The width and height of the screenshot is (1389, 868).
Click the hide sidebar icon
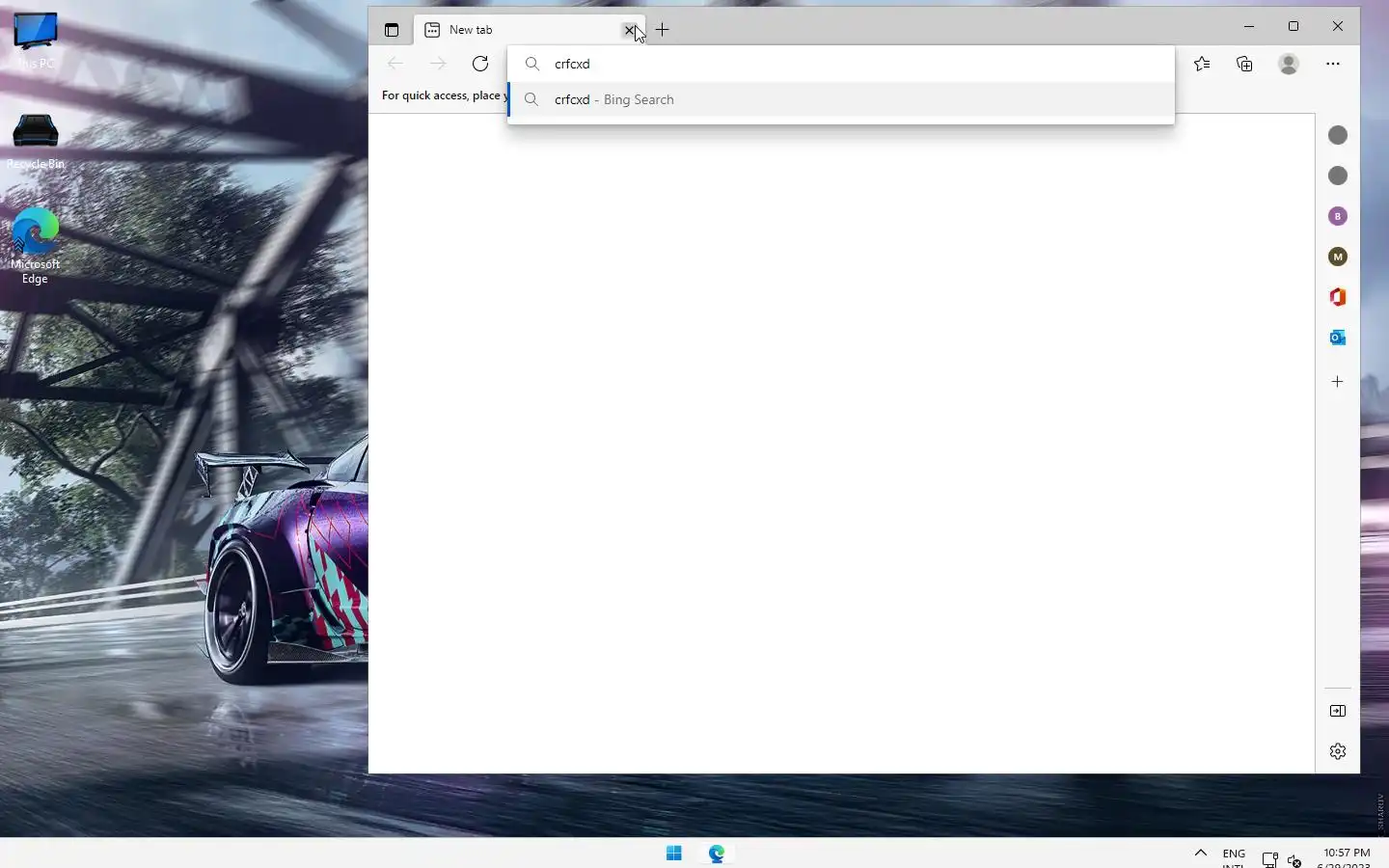(1338, 711)
